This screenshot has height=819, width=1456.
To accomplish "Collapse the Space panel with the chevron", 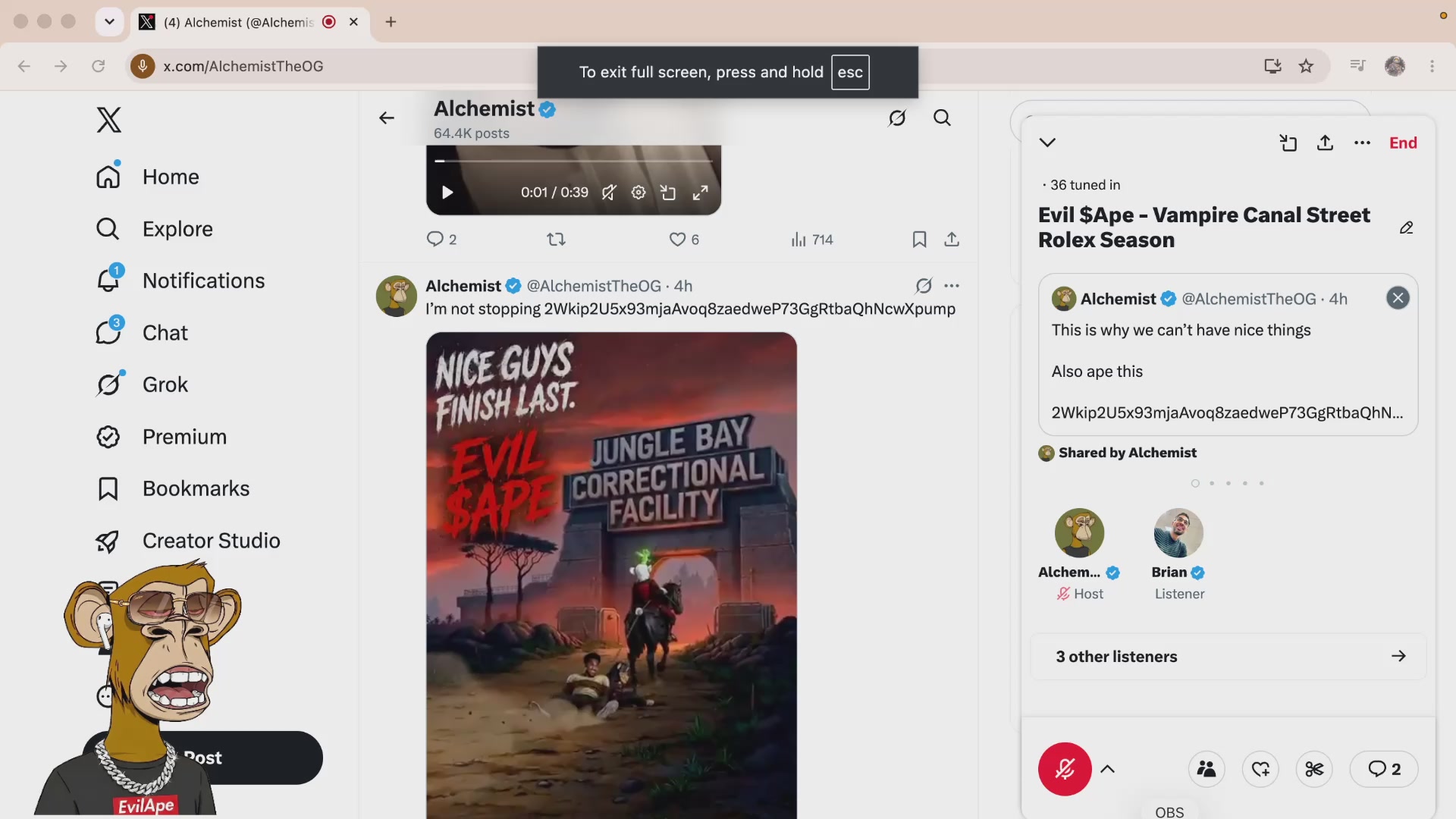I will click(1047, 143).
